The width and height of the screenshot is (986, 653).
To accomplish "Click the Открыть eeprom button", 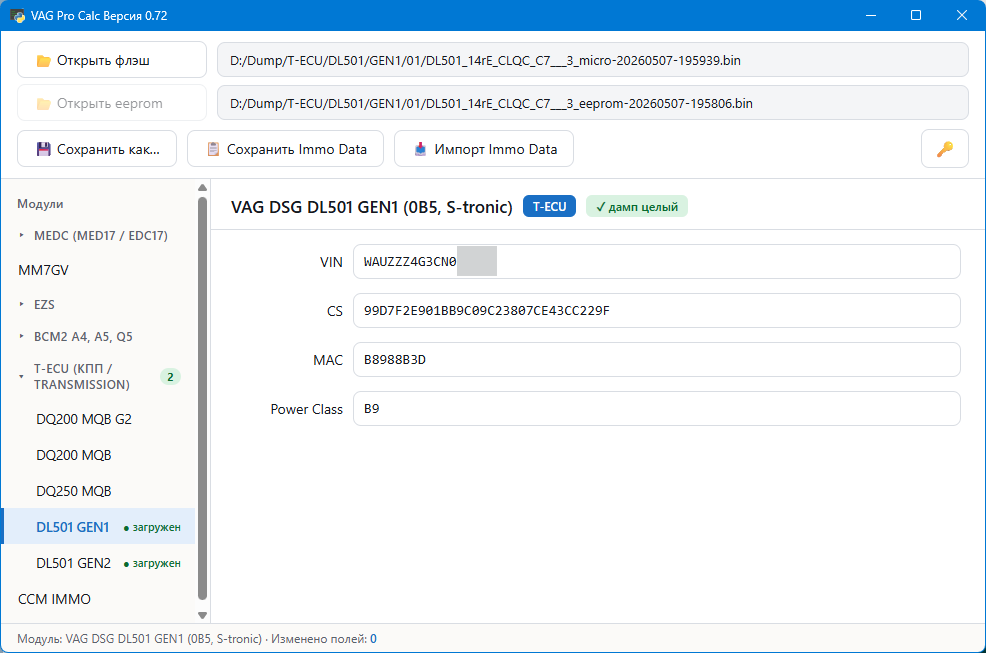I will [112, 103].
